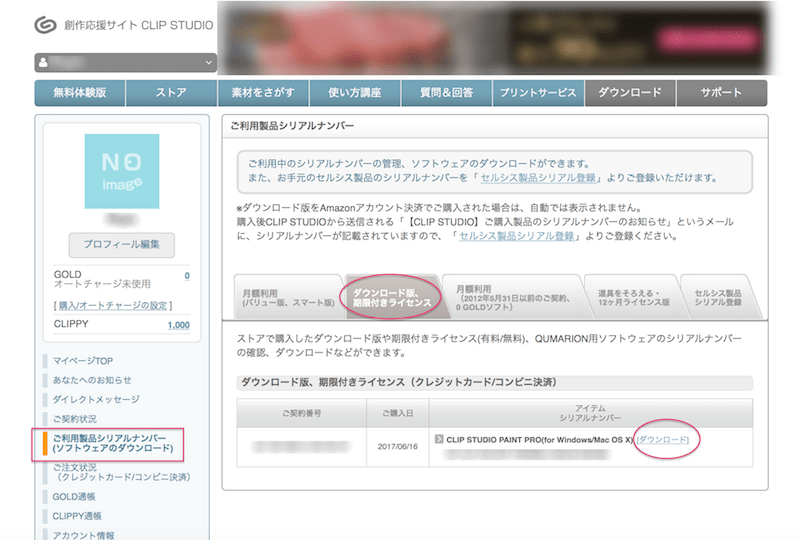Click the NO image profile thumbnail

pyautogui.click(x=122, y=171)
